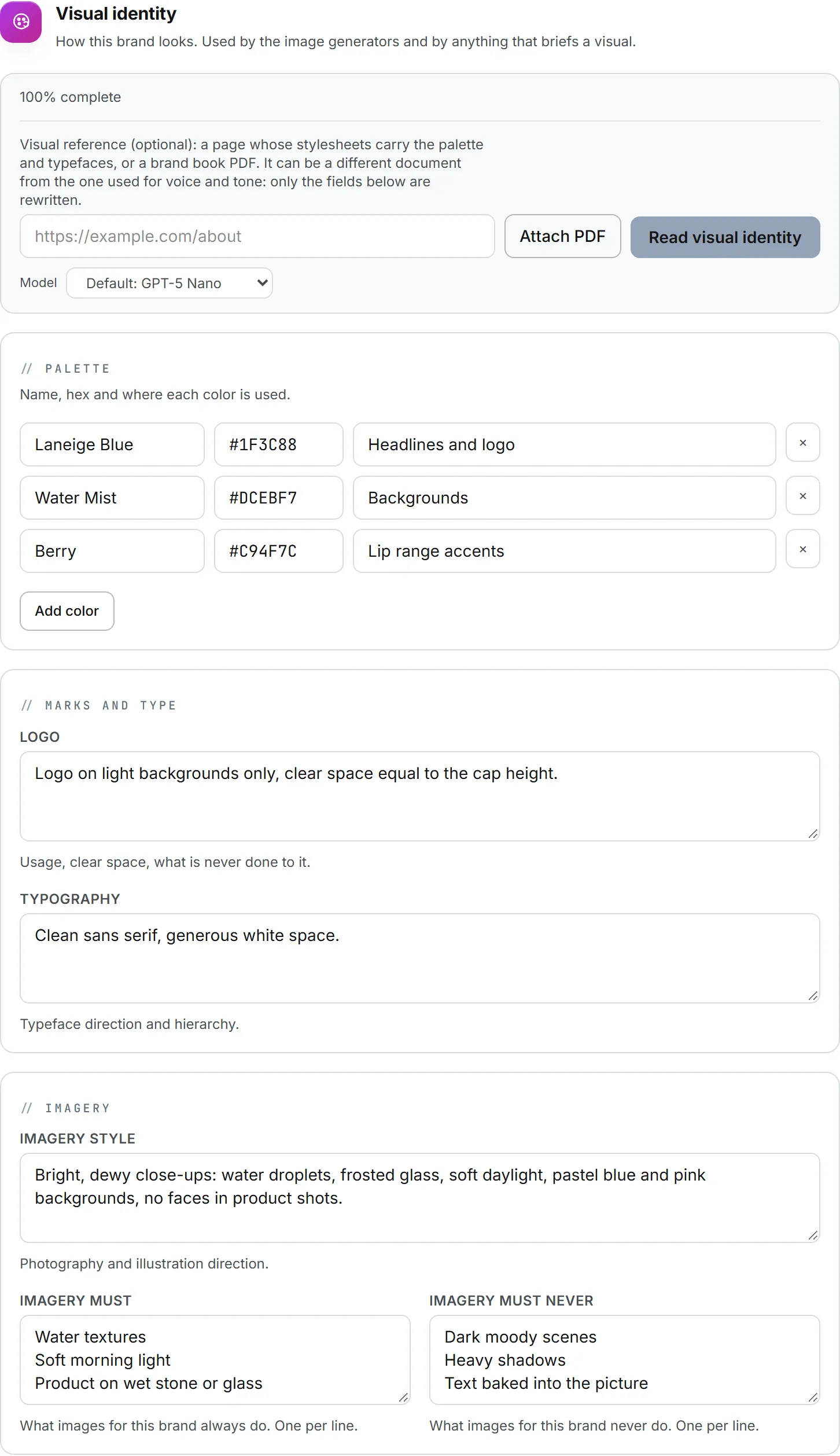The image size is (840, 1456).
Task: Edit the #1F3C88 hex value field
Action: (279, 444)
